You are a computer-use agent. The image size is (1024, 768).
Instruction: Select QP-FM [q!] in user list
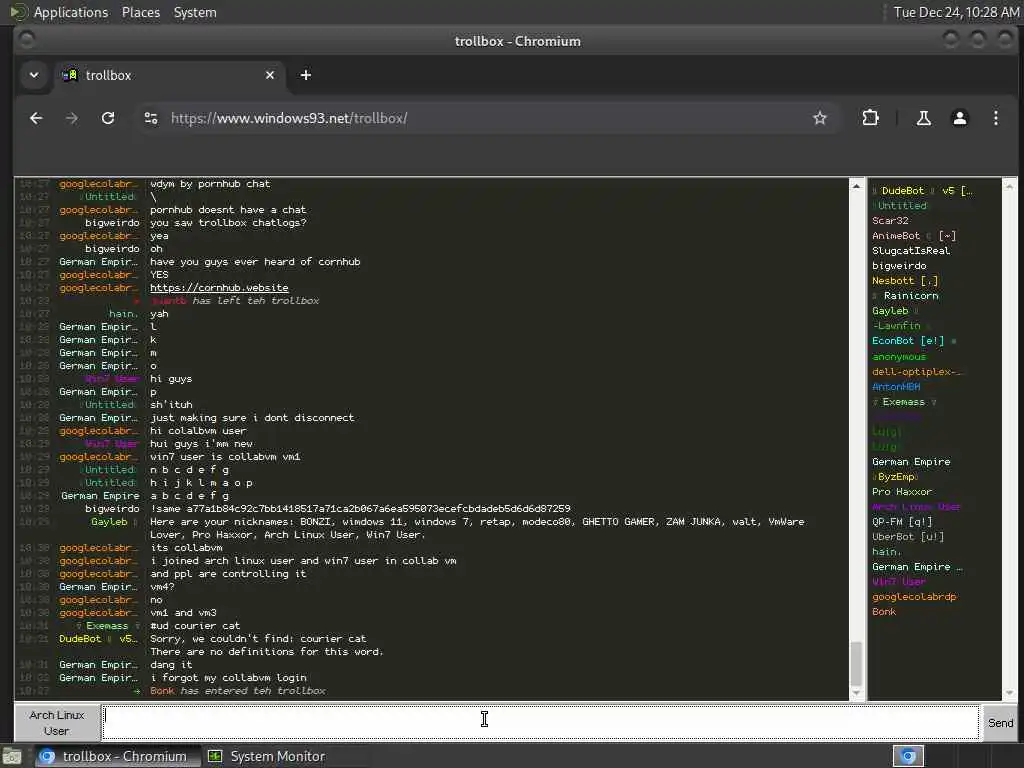coord(902,522)
